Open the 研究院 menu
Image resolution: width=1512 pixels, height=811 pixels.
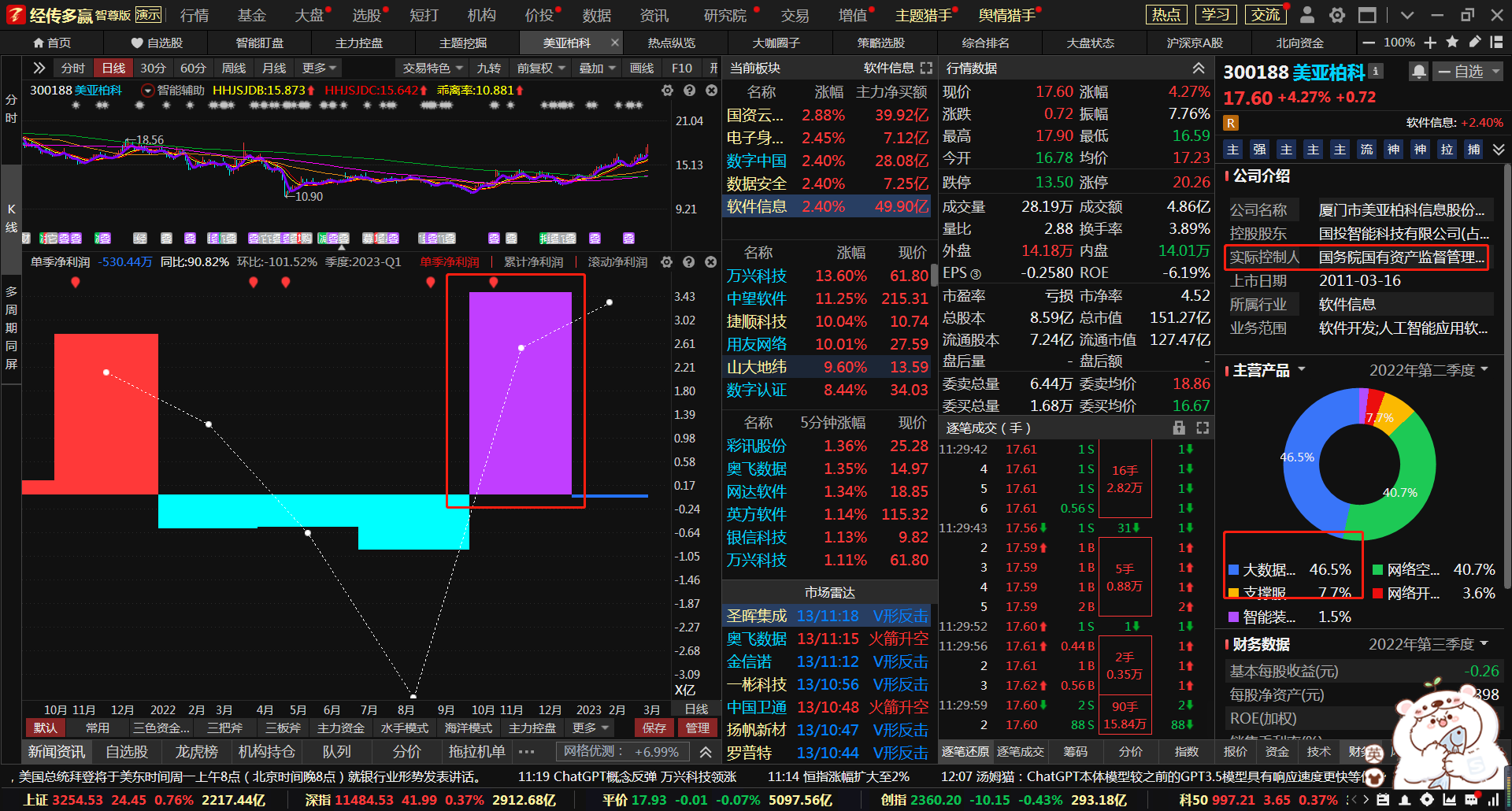[724, 15]
